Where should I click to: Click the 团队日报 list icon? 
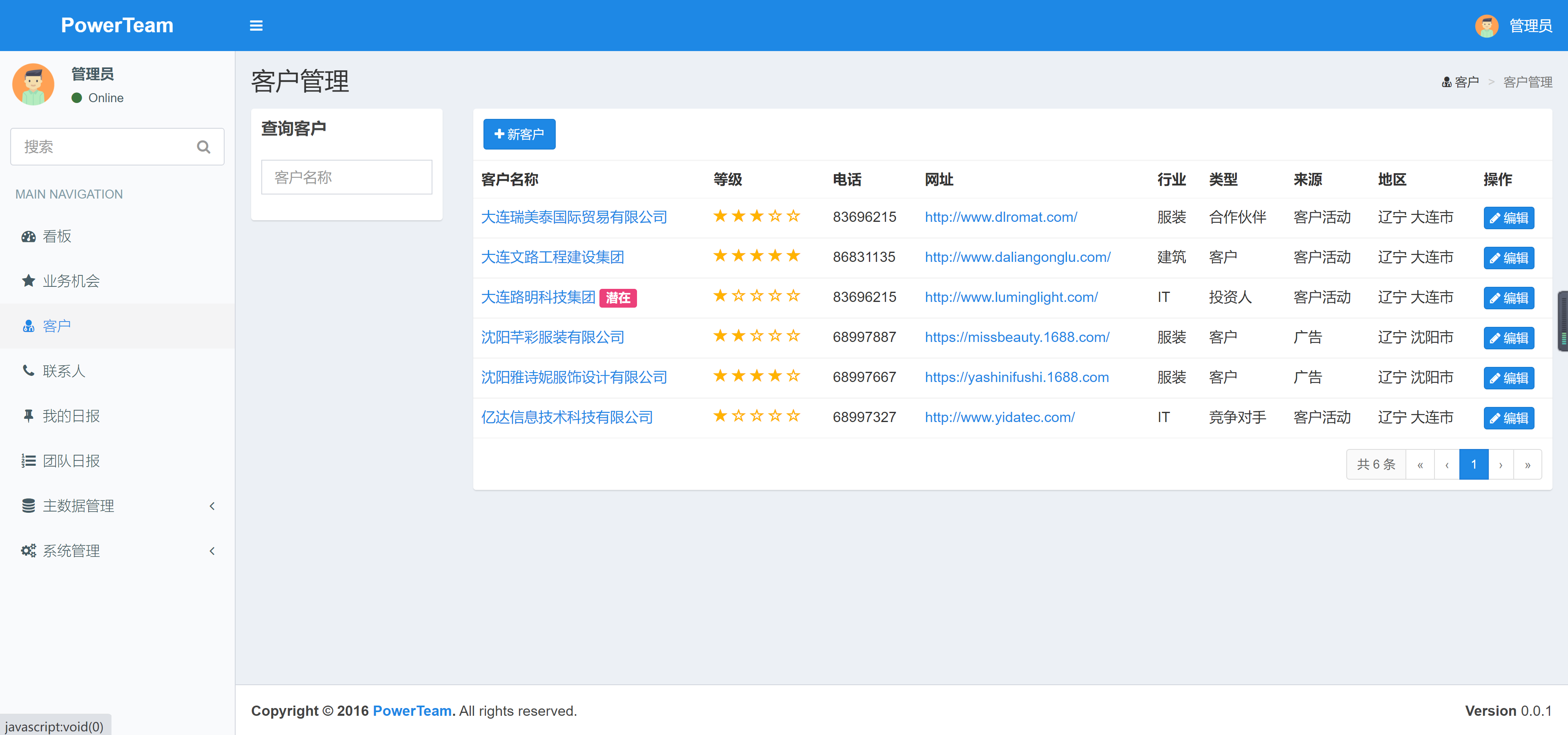point(28,460)
